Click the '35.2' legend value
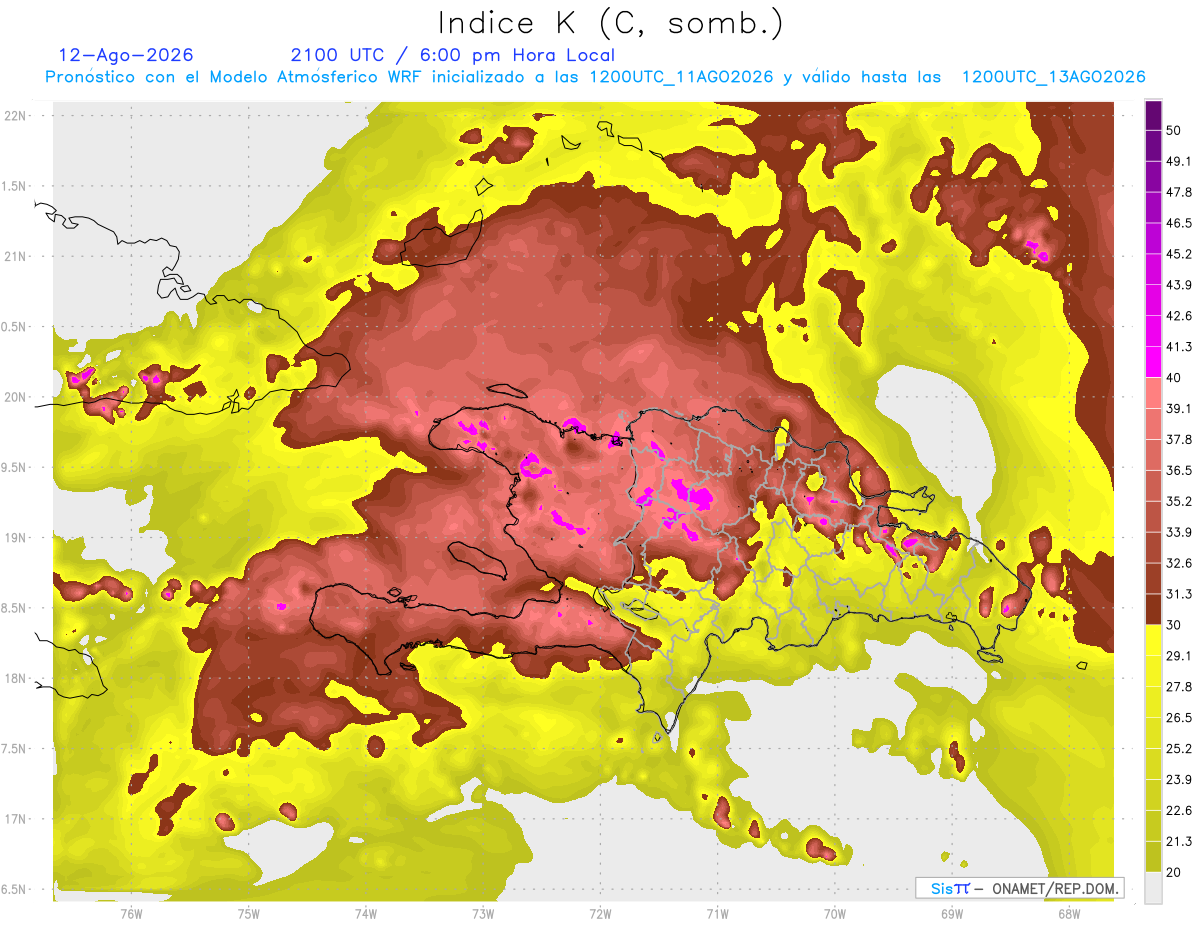This screenshot has height=927, width=1200. (x=1179, y=501)
